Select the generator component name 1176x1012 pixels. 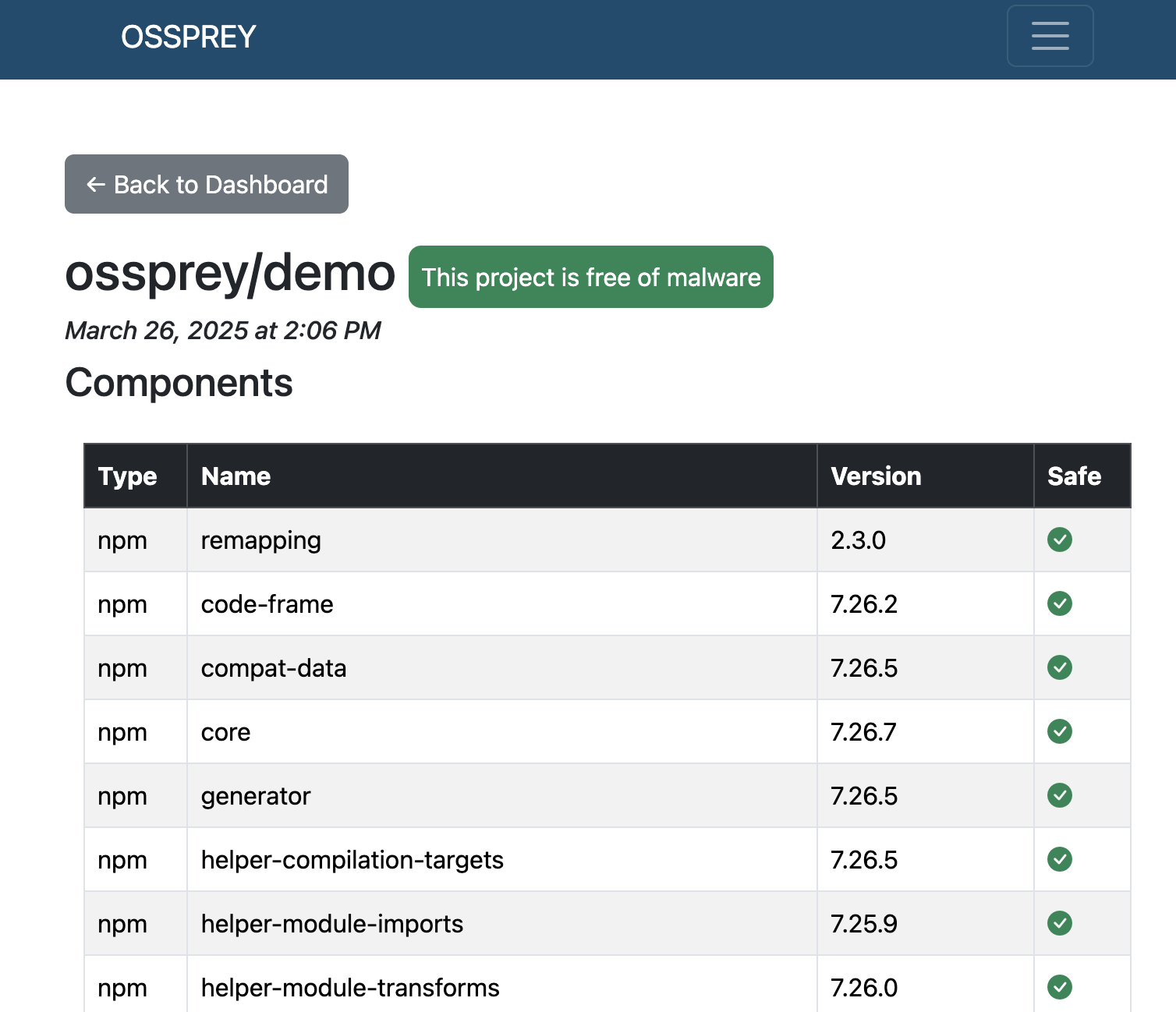click(x=256, y=796)
